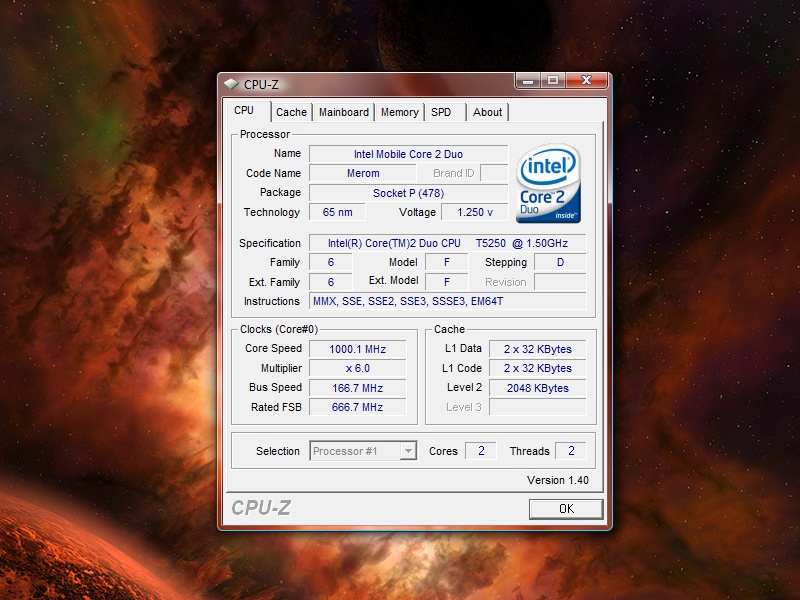Click the Package value 'Socket P (478)'
800x600 pixels.
point(408,193)
